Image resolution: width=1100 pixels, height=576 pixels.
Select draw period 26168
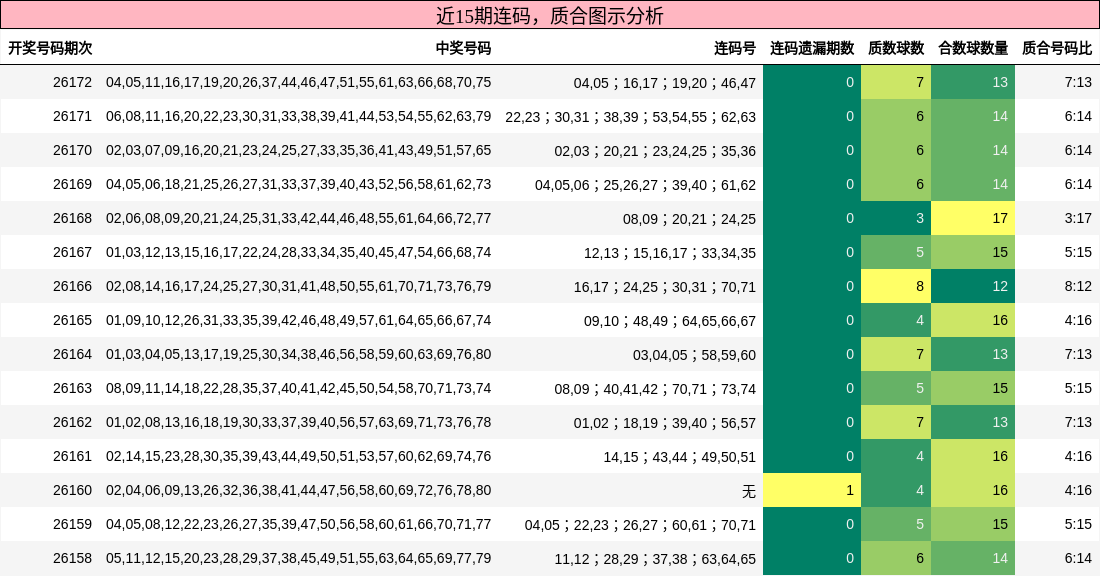(72, 218)
